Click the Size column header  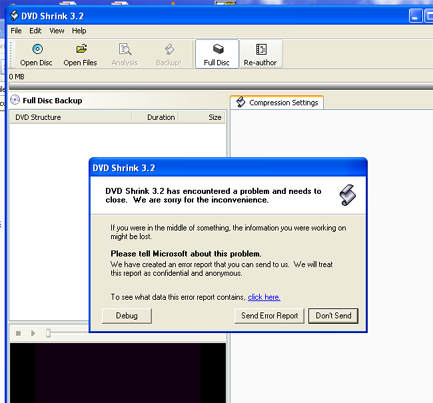[202, 117]
